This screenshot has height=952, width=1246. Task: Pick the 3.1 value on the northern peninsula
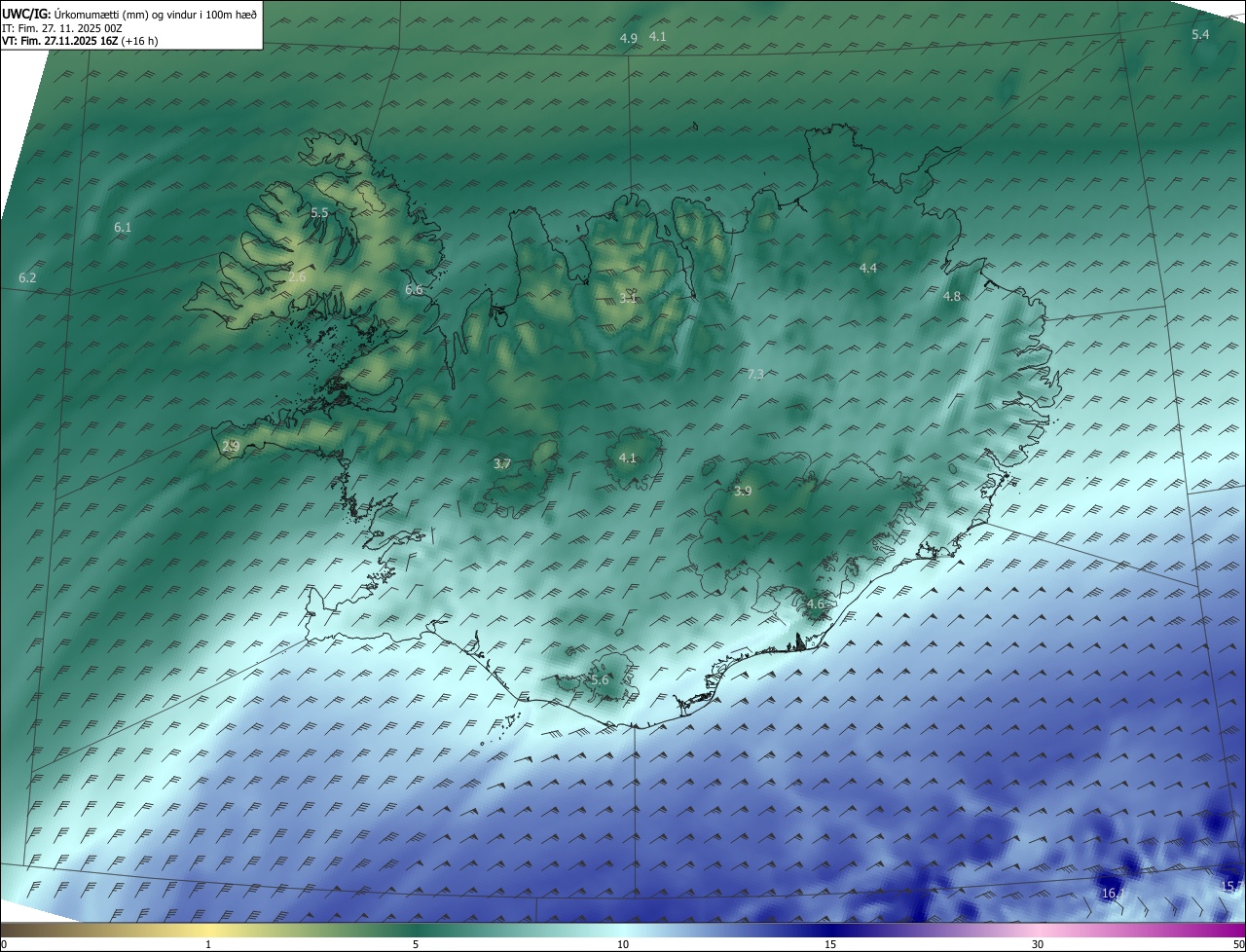(628, 298)
